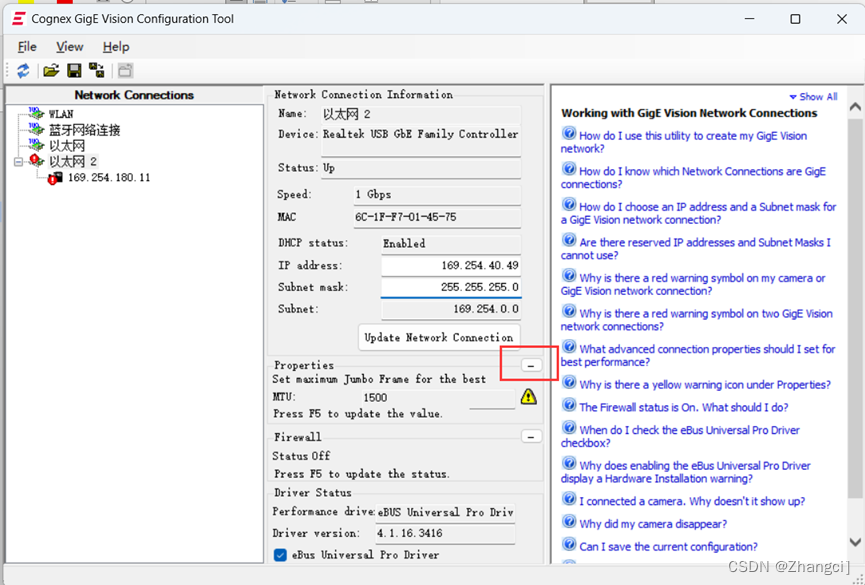Select 以太网 2 connection in tree
This screenshot has height=585, width=865.
point(73,162)
